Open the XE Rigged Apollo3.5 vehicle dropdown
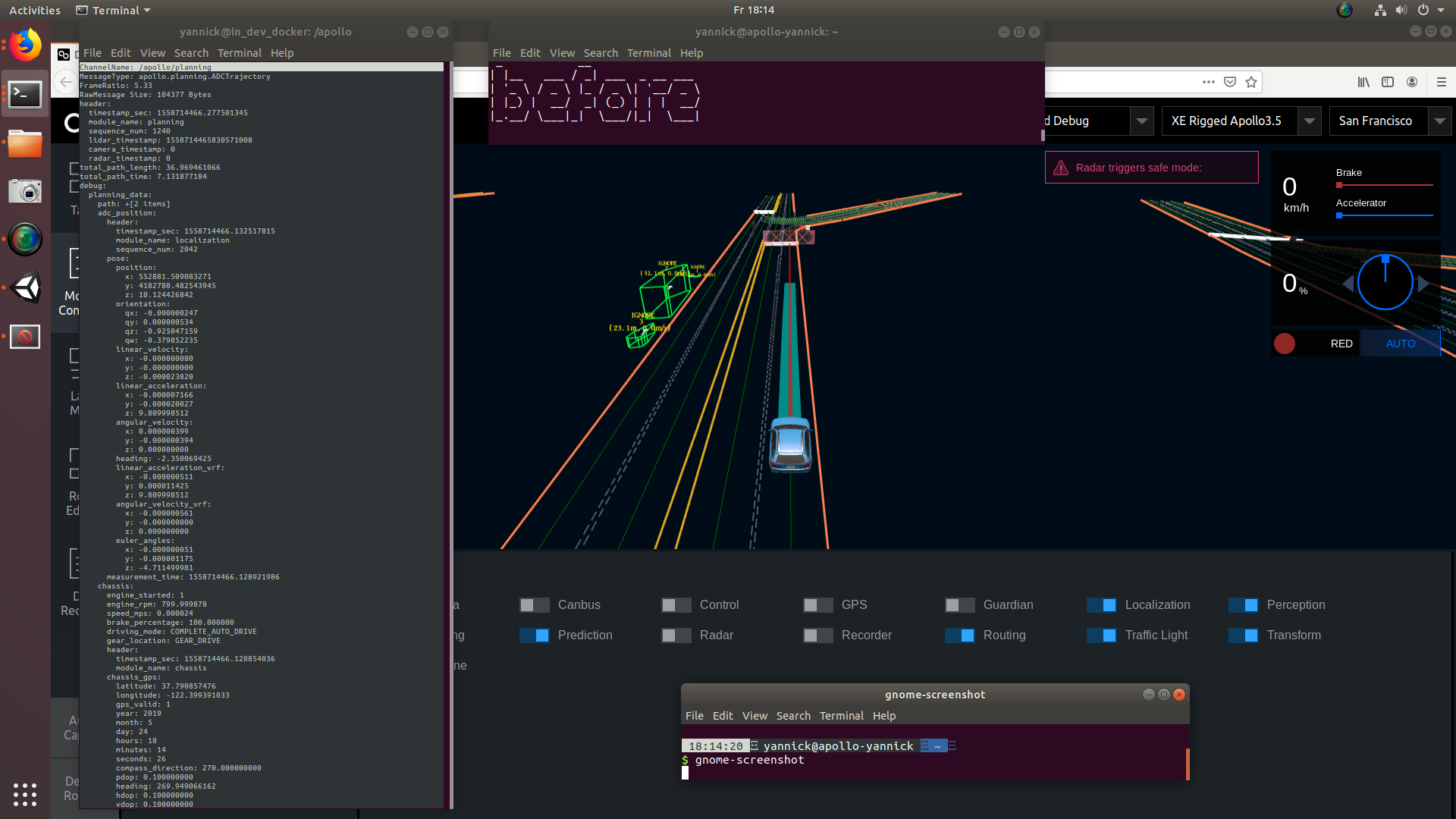Viewport: 1456px width, 819px height. [x=1309, y=121]
